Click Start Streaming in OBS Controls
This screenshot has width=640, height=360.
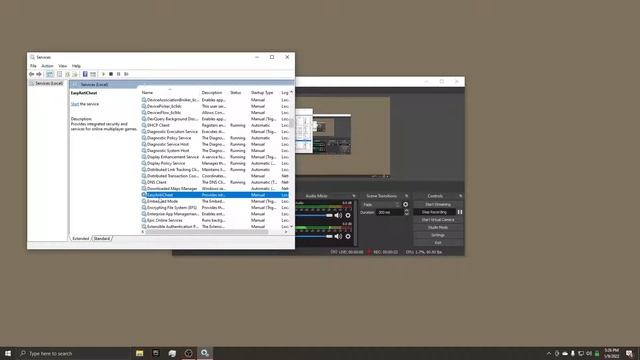[x=438, y=204]
